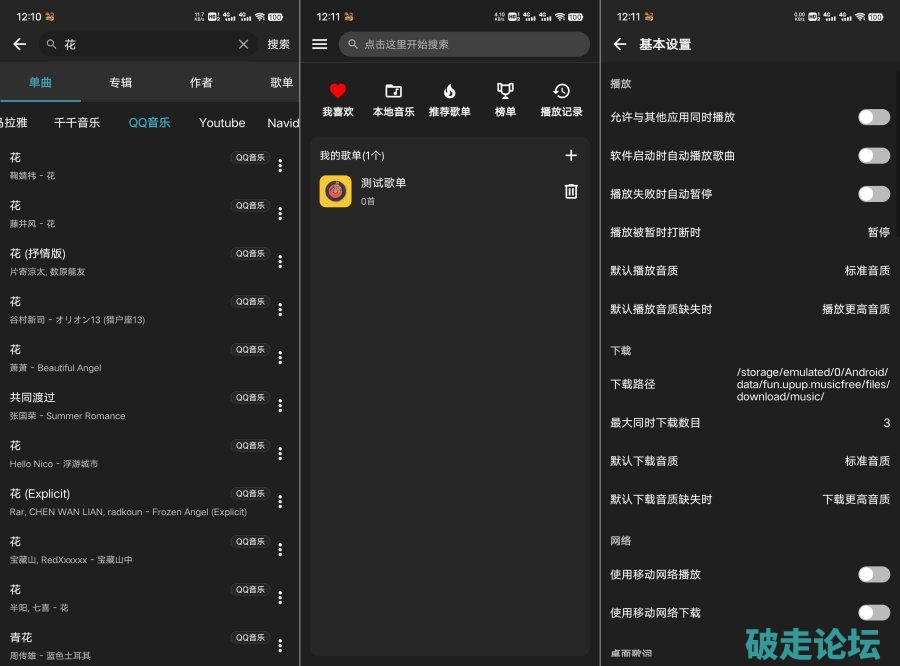This screenshot has height=666, width=900.
Task: Toggle 允许与其他应用同时播放 switch
Action: click(x=873, y=117)
